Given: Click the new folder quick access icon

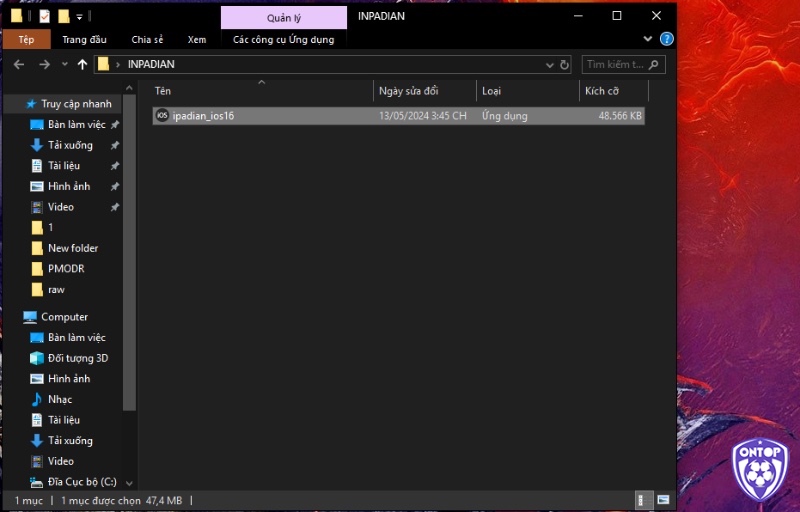Looking at the screenshot, I should click(x=64, y=16).
